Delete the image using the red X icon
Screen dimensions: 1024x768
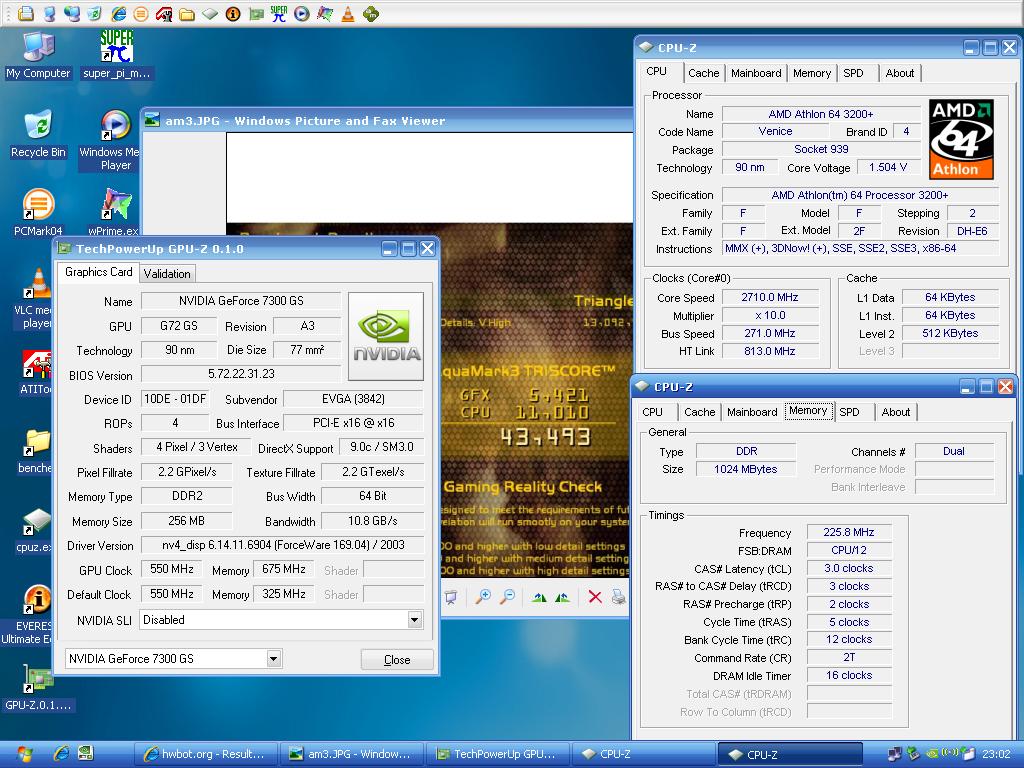click(595, 596)
